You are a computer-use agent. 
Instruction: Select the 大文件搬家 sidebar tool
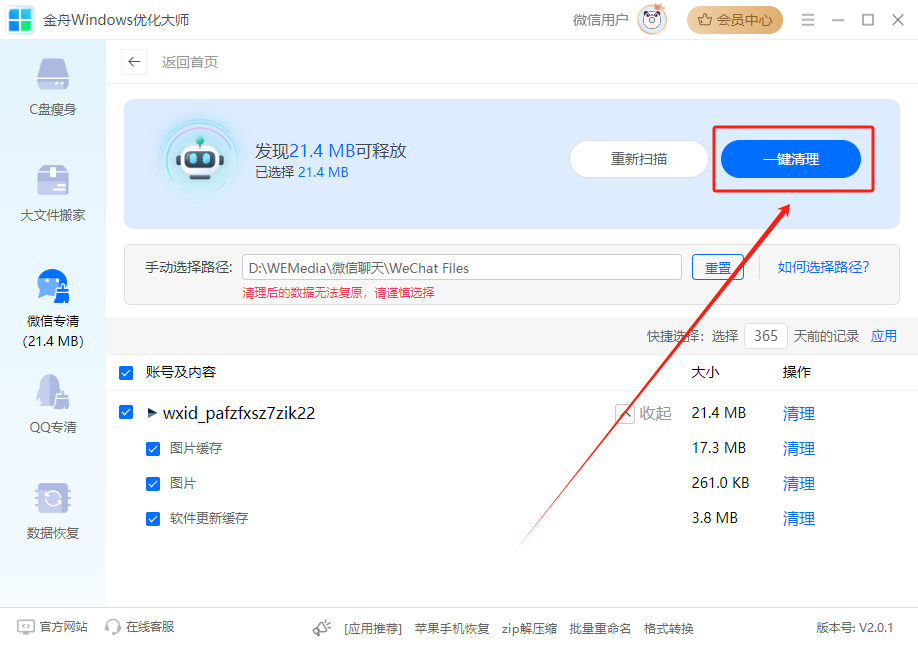pyautogui.click(x=52, y=191)
